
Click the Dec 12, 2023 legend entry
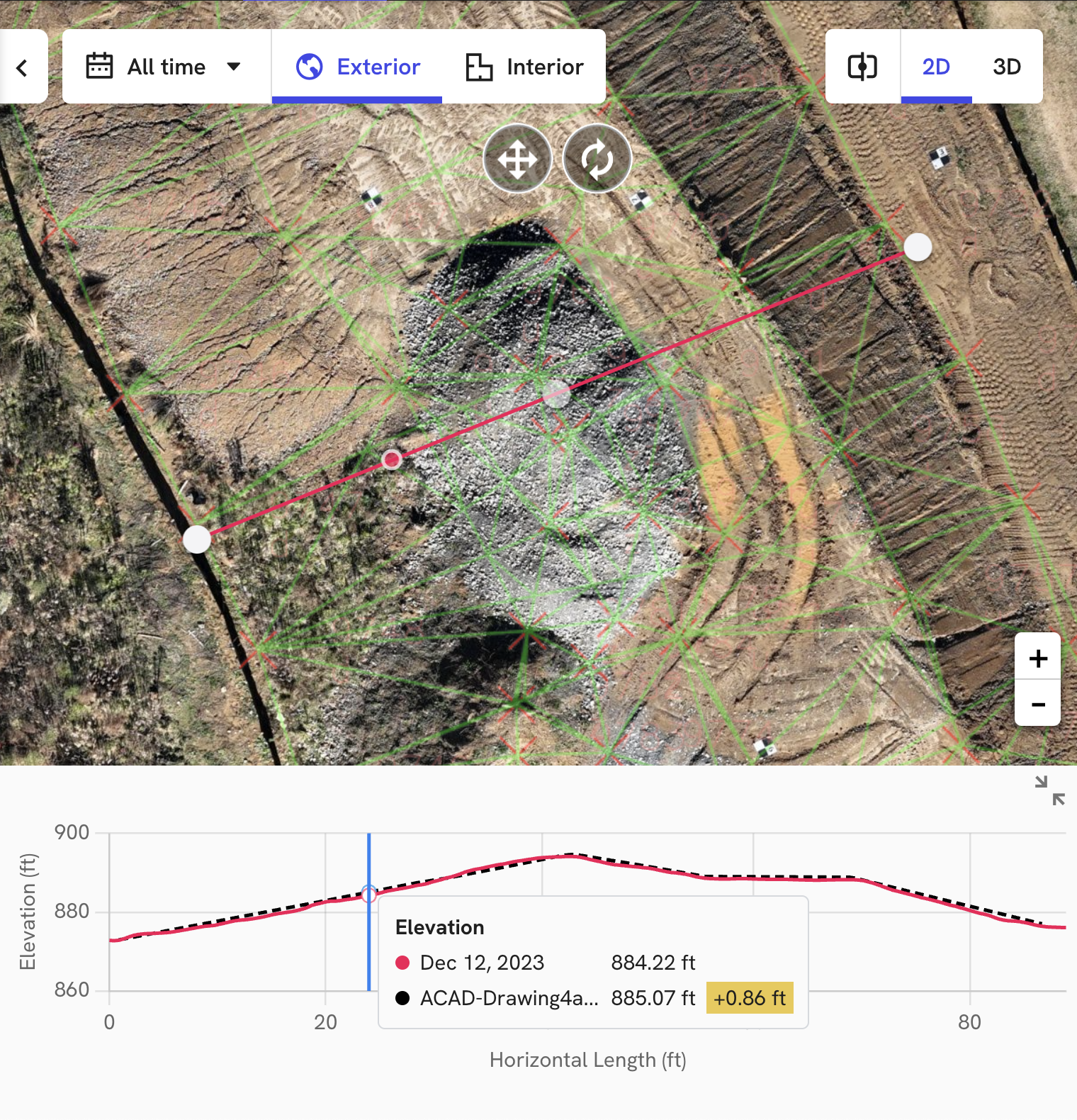click(x=482, y=963)
